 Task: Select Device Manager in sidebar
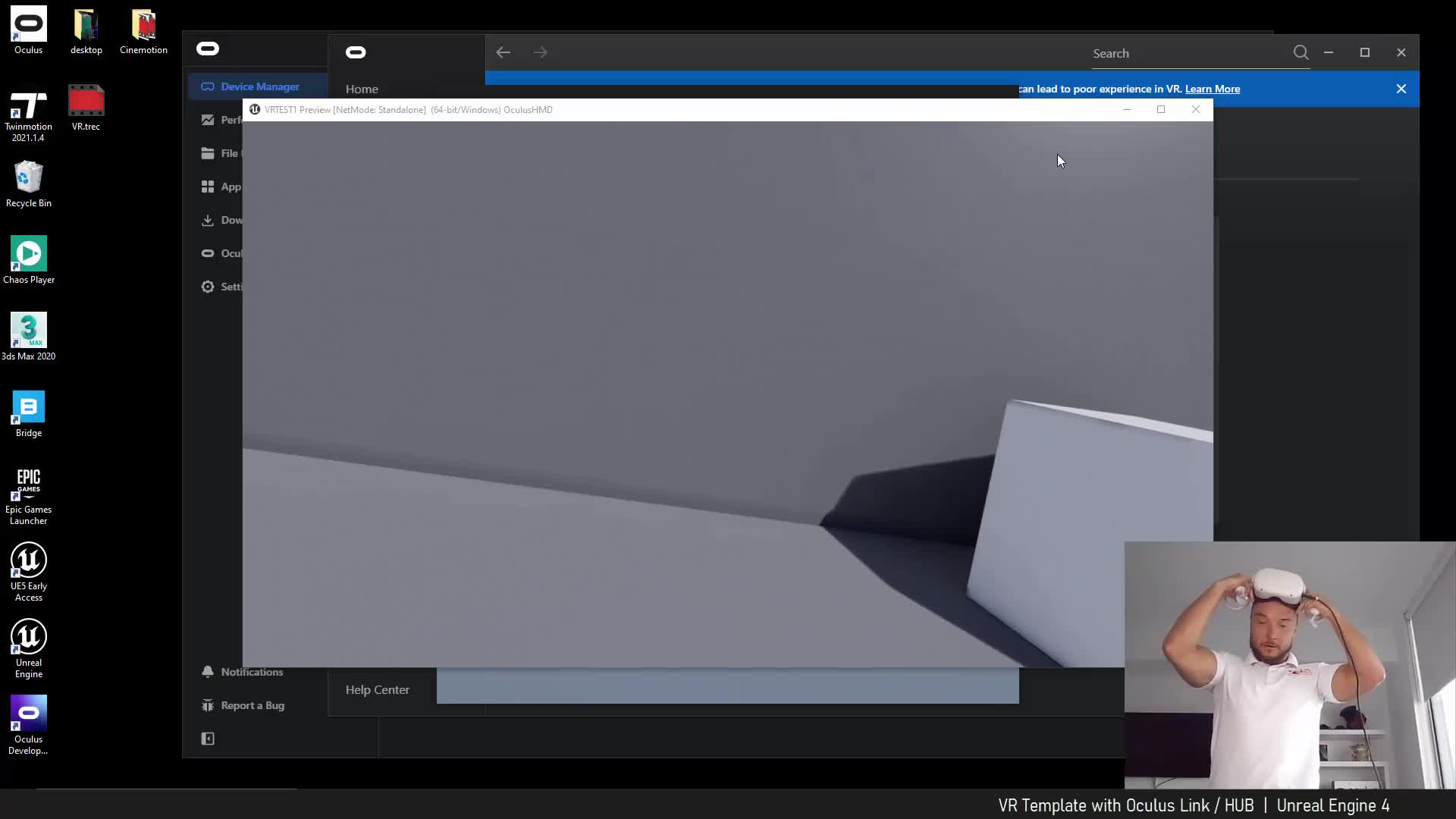pos(258,86)
